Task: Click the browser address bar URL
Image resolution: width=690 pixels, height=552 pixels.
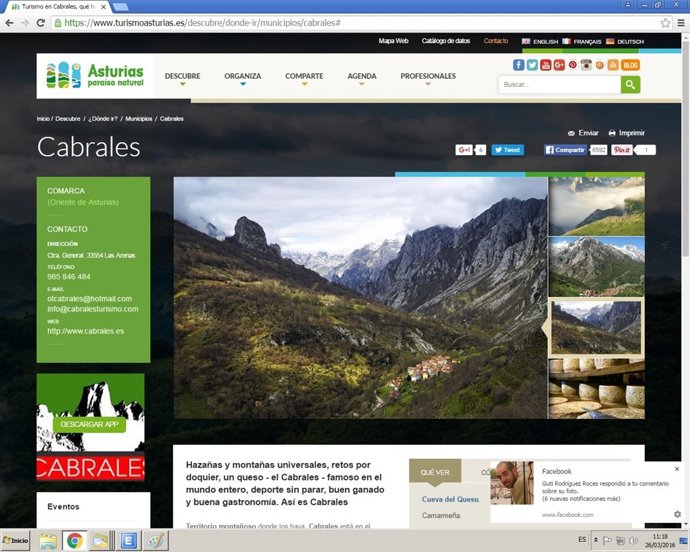Action: [x=202, y=23]
